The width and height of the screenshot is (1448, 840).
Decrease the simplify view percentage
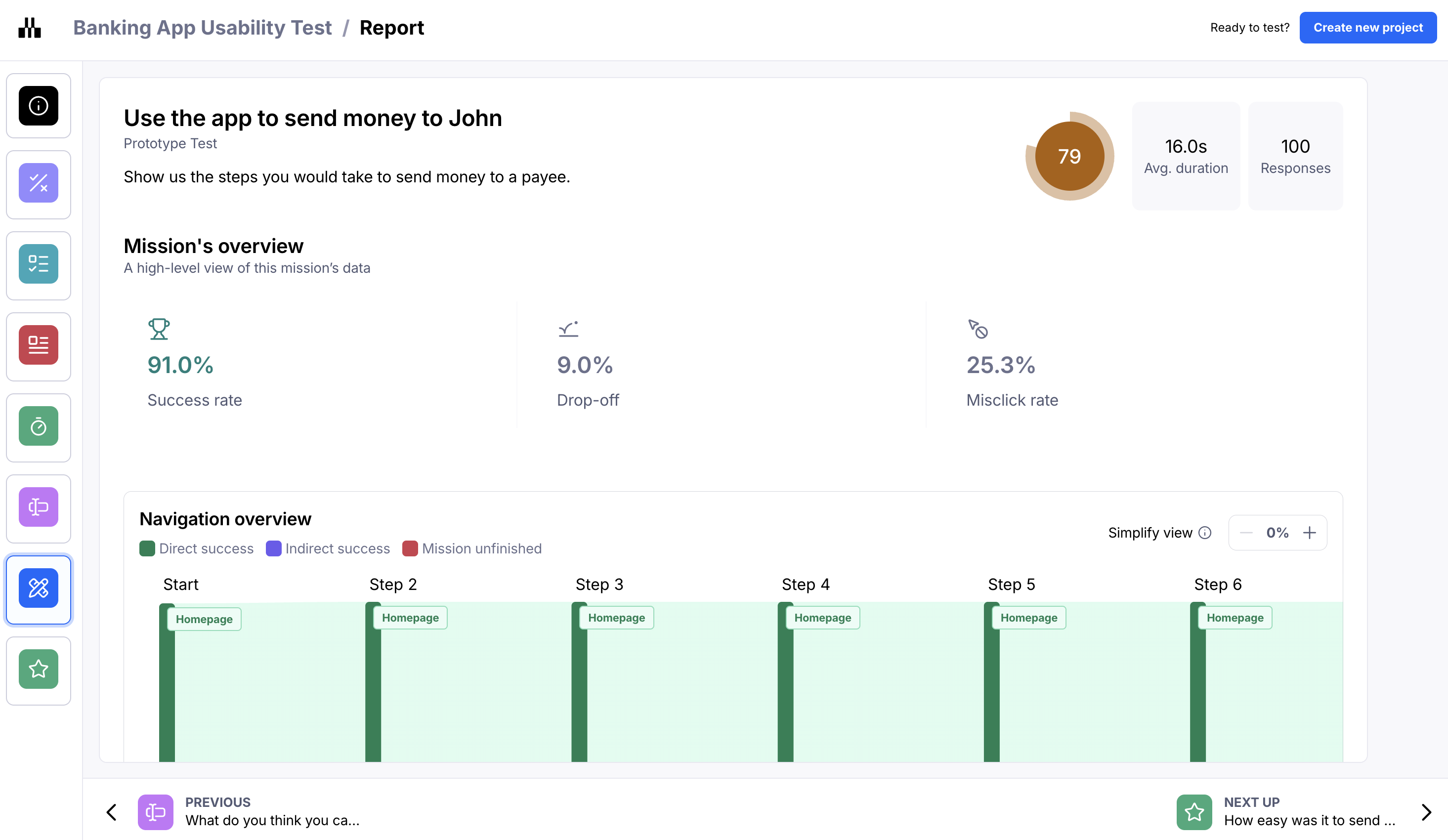(x=1246, y=533)
